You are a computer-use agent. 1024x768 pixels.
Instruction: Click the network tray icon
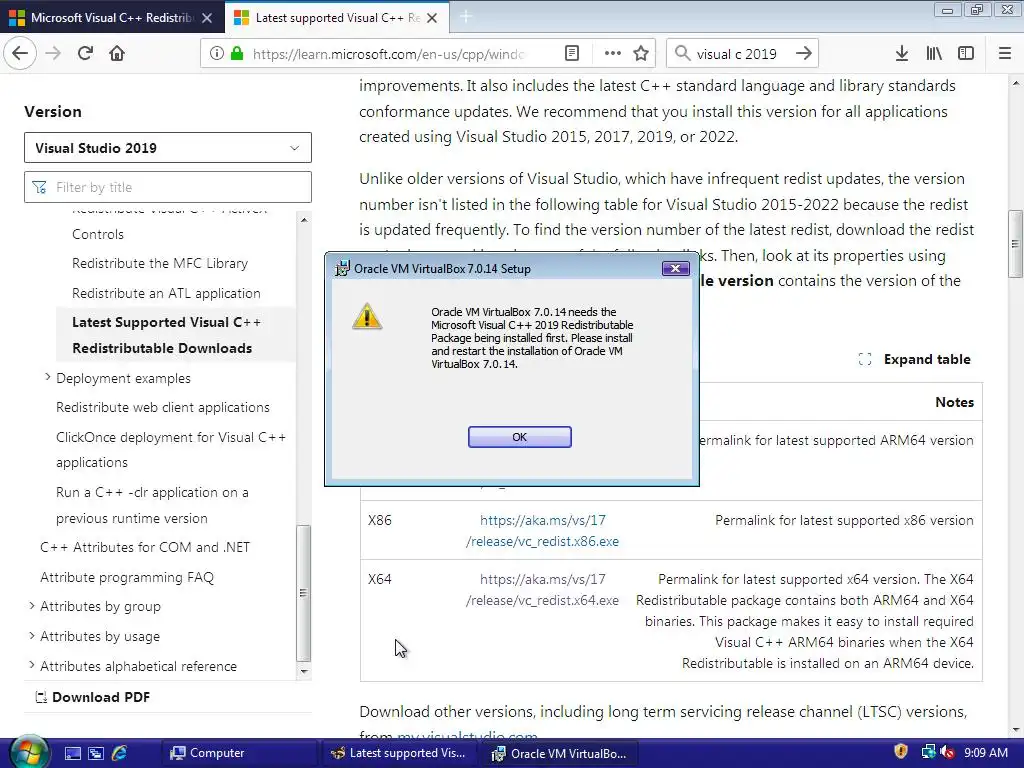[927, 752]
